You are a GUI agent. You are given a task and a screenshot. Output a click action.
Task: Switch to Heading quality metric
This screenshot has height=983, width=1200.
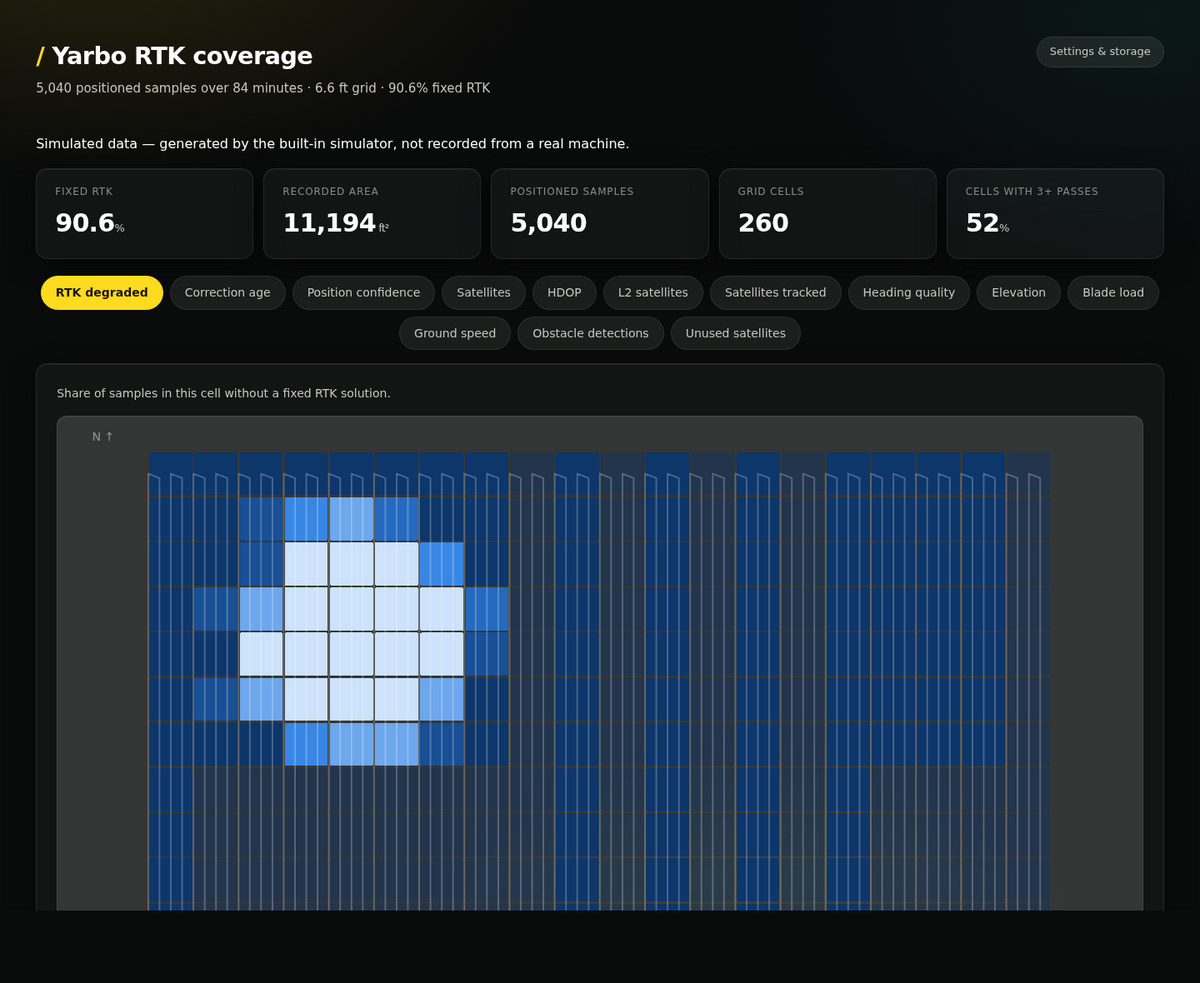point(909,293)
